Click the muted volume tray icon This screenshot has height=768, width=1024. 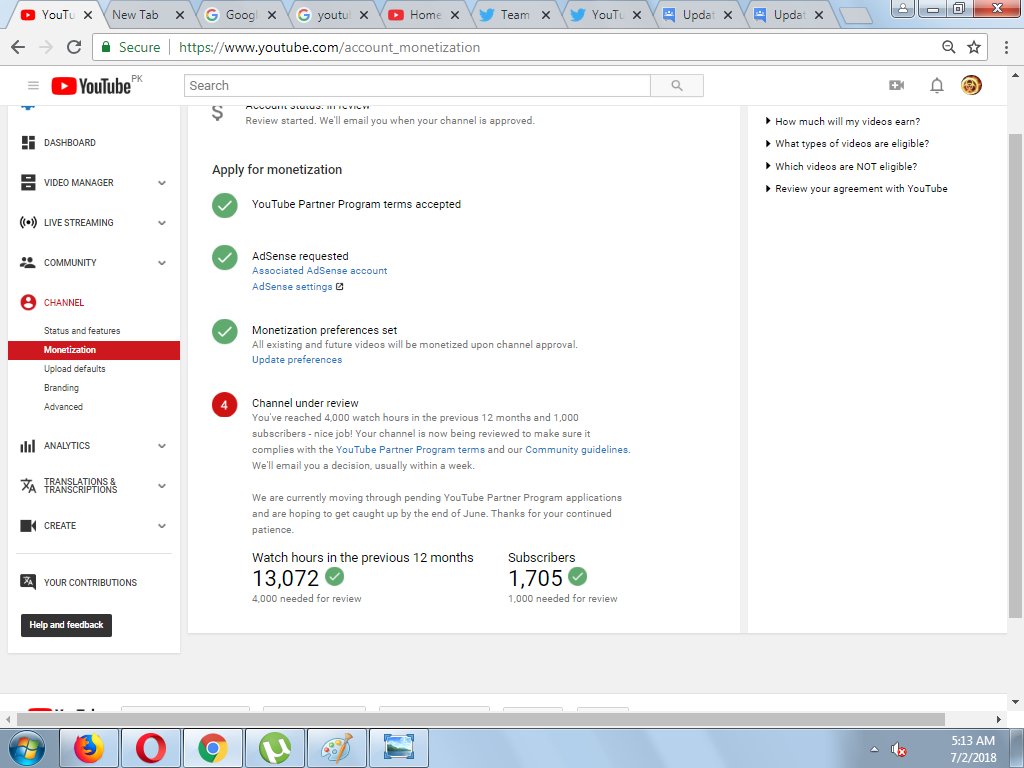(x=899, y=749)
